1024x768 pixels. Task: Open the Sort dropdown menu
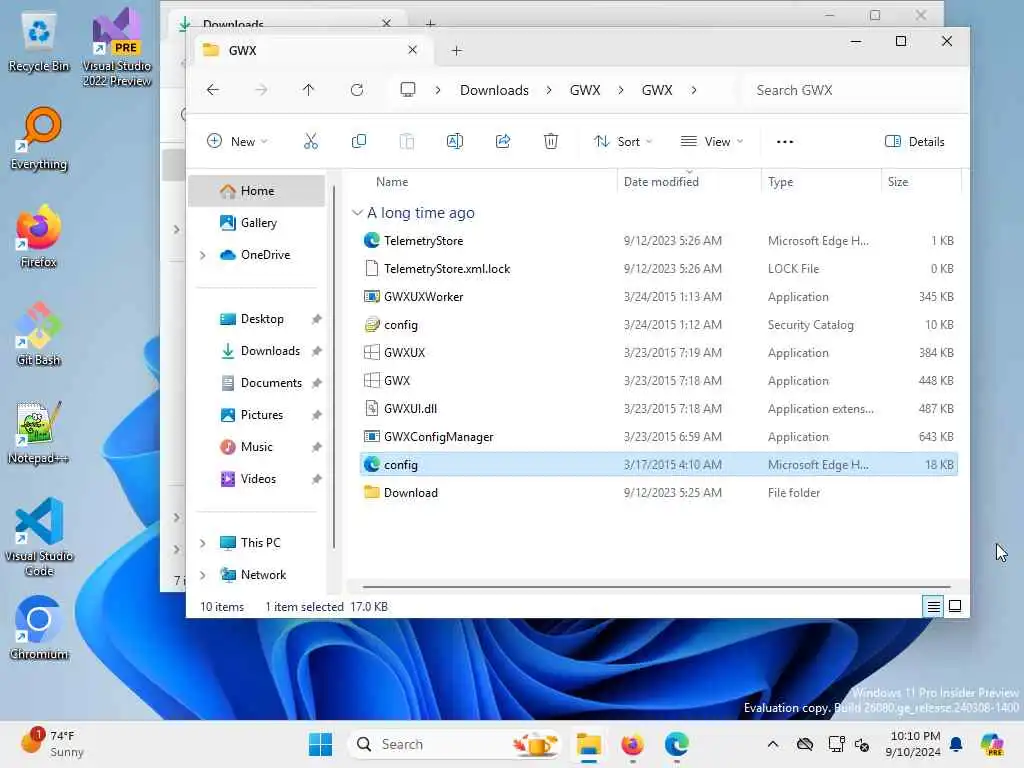click(623, 141)
